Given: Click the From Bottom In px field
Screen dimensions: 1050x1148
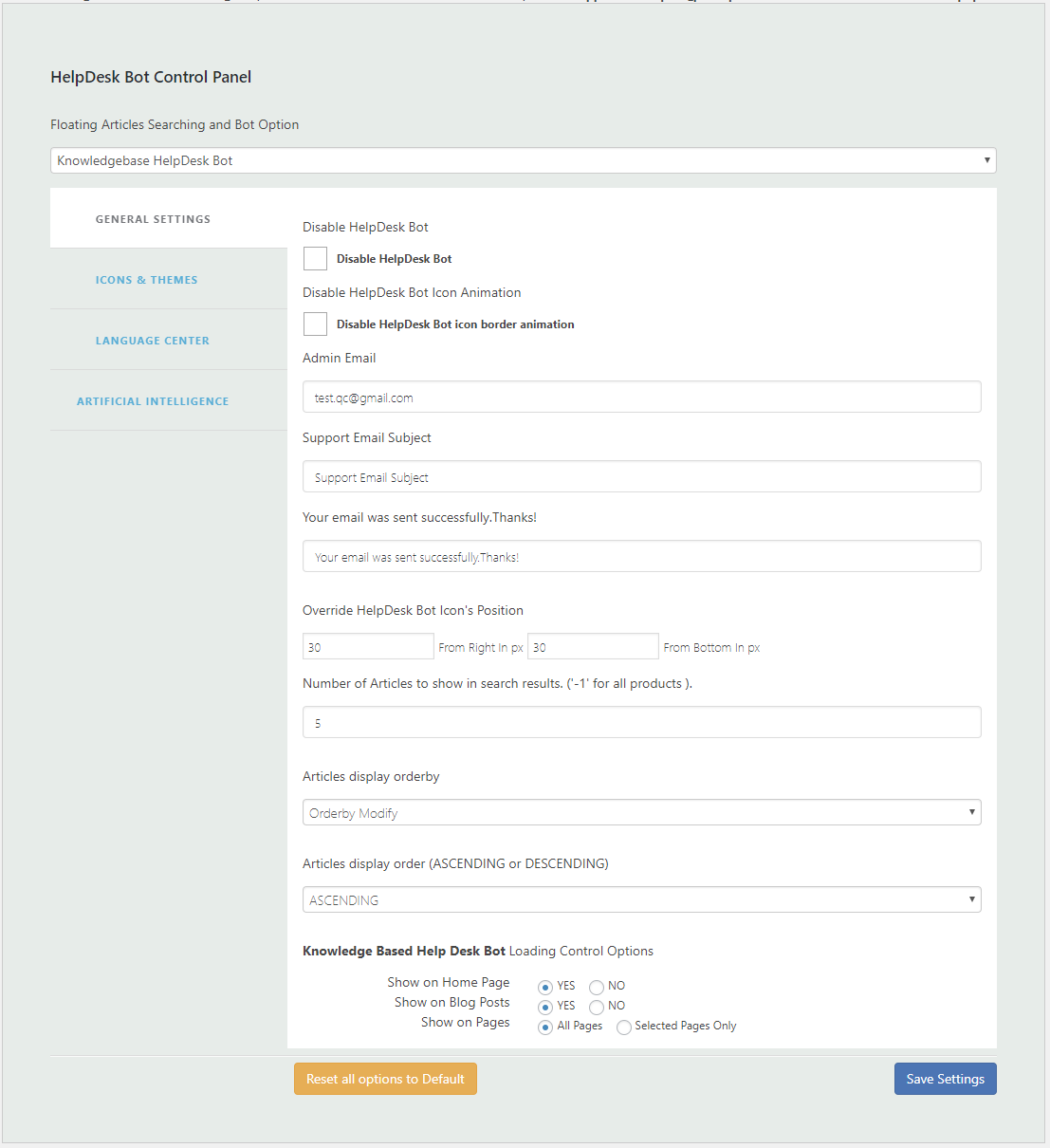Looking at the screenshot, I should click(593, 646).
